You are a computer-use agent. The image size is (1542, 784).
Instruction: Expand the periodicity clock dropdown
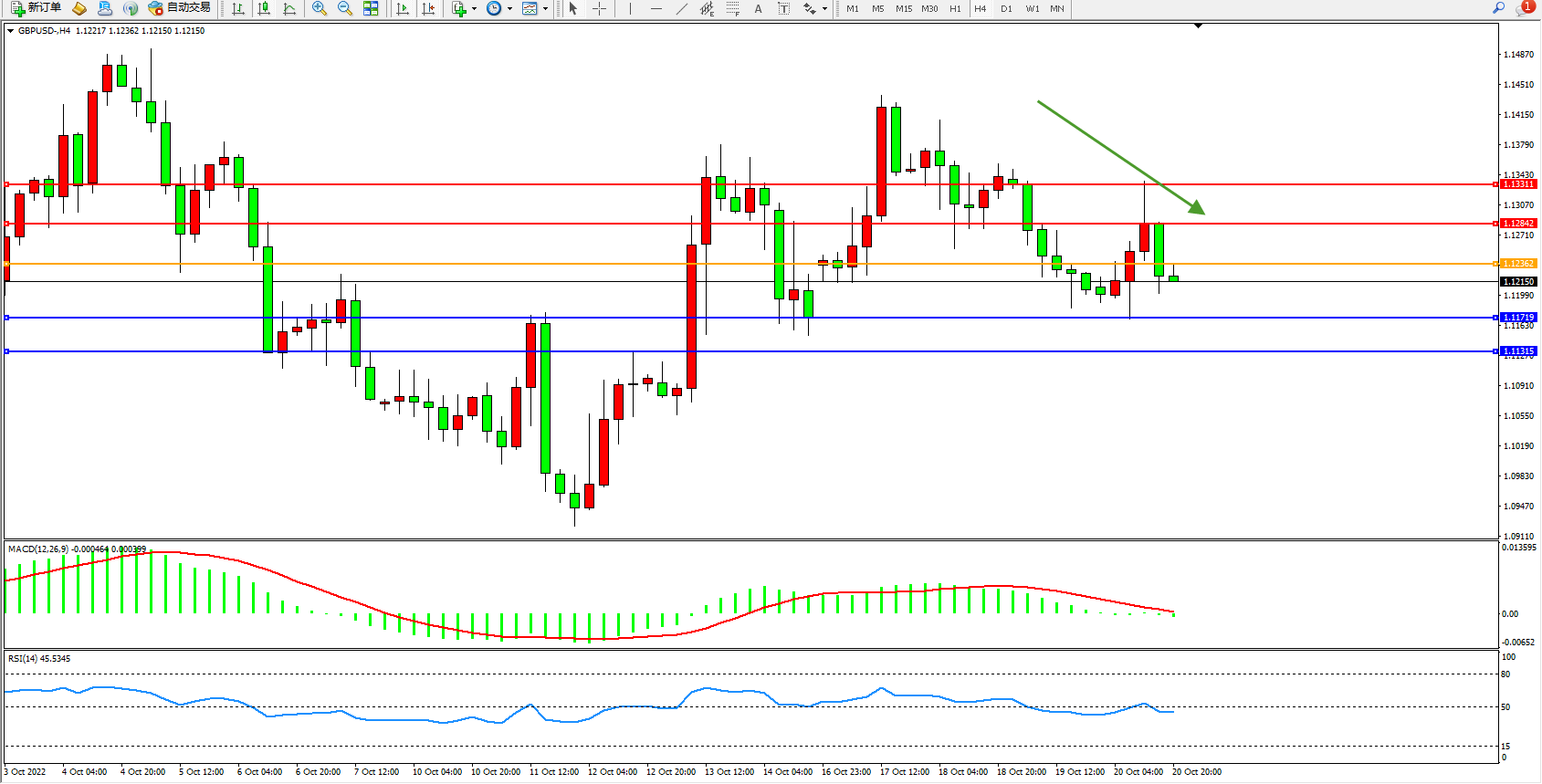[x=509, y=8]
